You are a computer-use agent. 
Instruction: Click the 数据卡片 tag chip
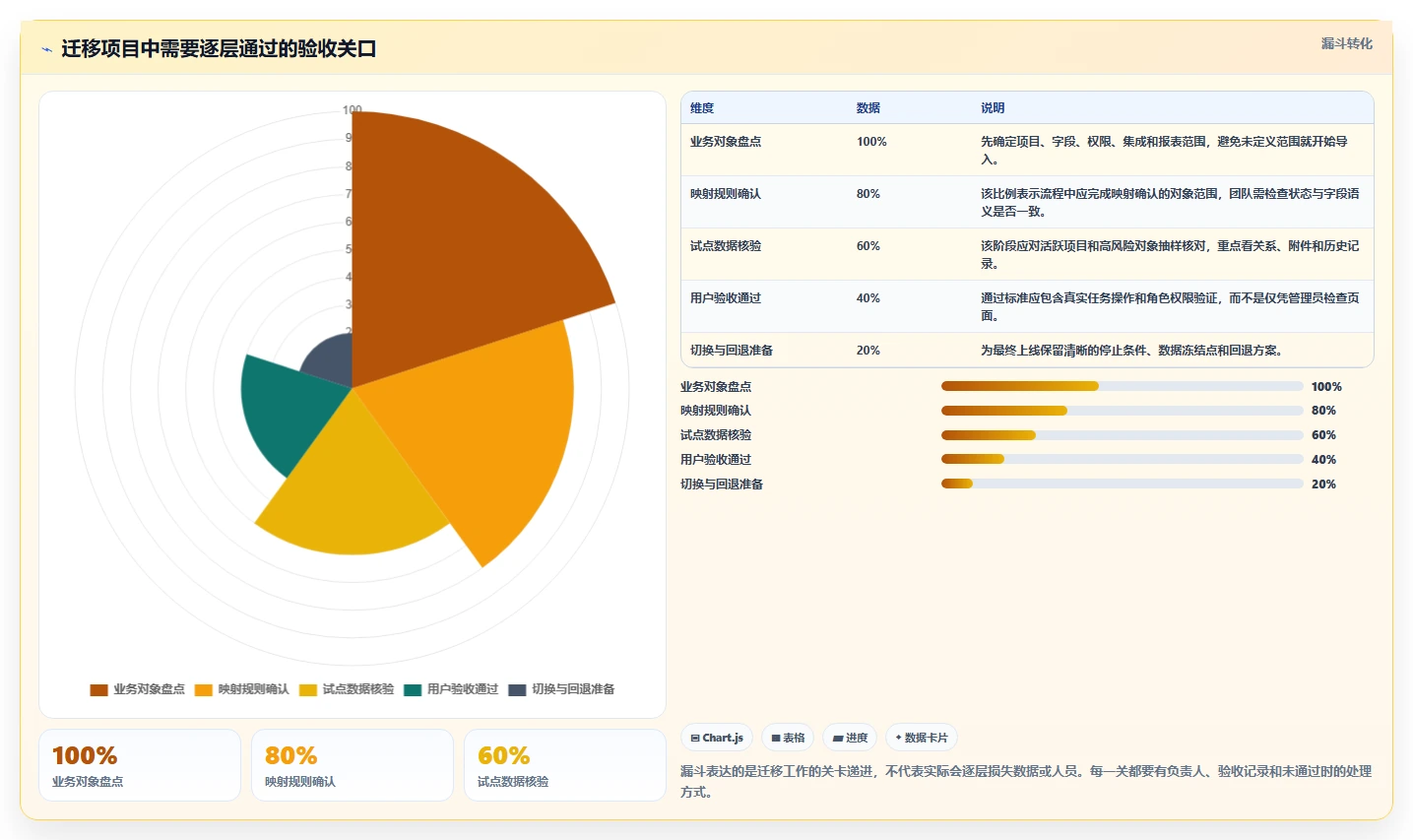[922, 738]
